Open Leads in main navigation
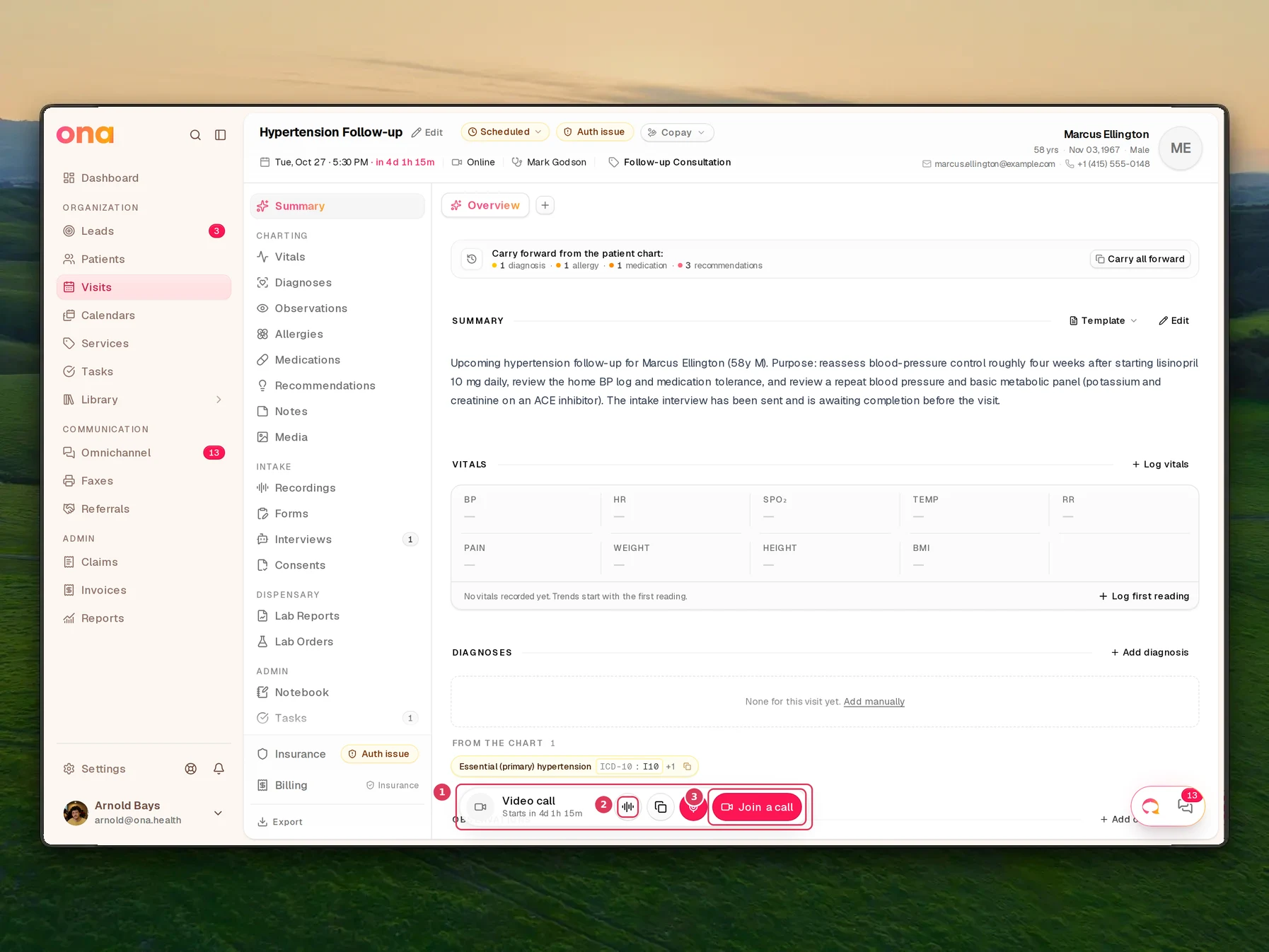The width and height of the screenshot is (1269, 952). pos(144,231)
